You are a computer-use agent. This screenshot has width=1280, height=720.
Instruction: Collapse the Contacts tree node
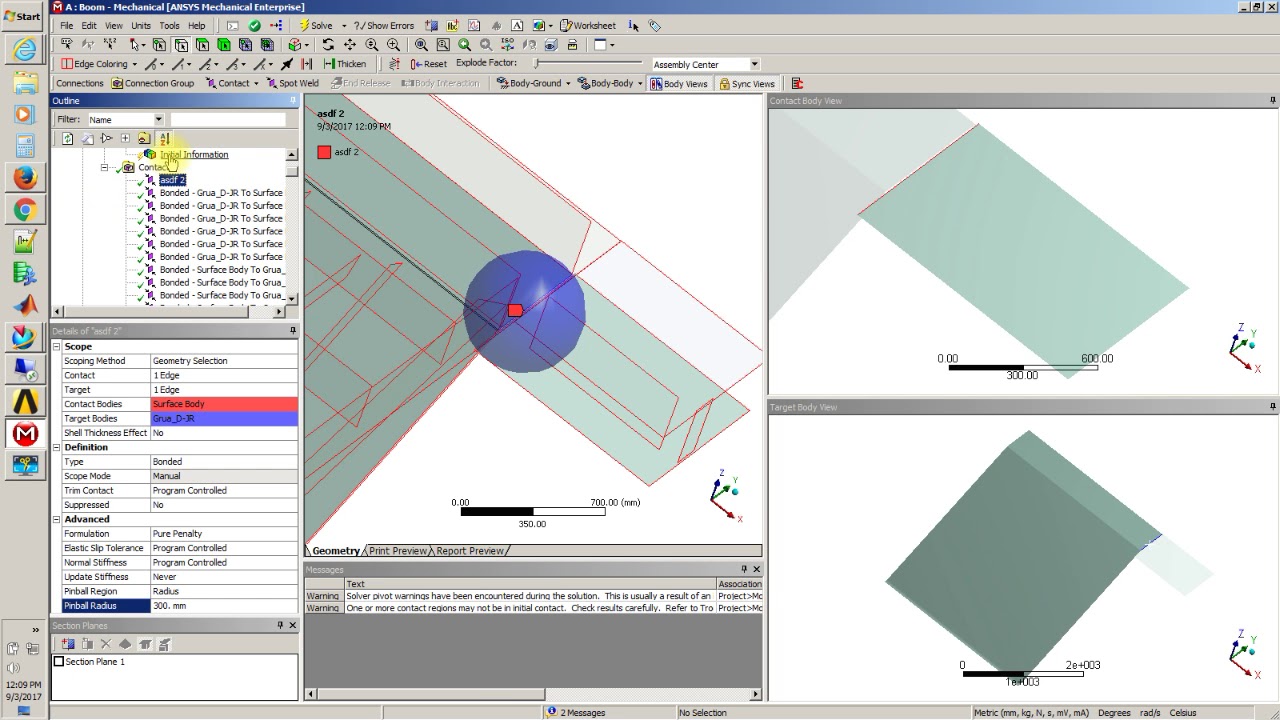click(104, 168)
